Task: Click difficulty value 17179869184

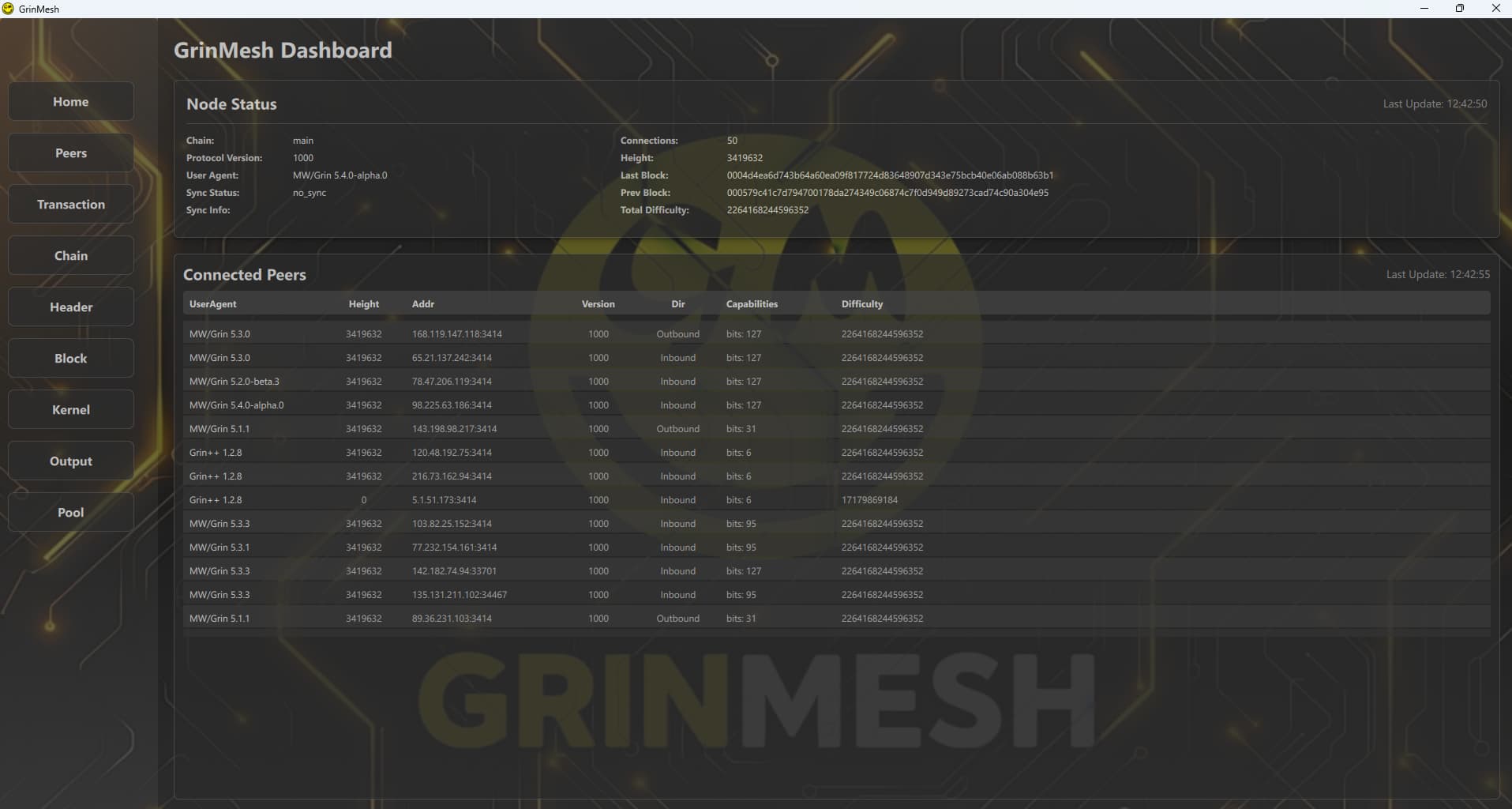Action: [x=869, y=500]
